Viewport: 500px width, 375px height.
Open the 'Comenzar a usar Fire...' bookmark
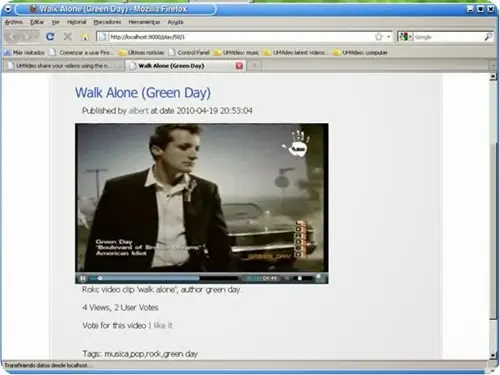point(82,52)
